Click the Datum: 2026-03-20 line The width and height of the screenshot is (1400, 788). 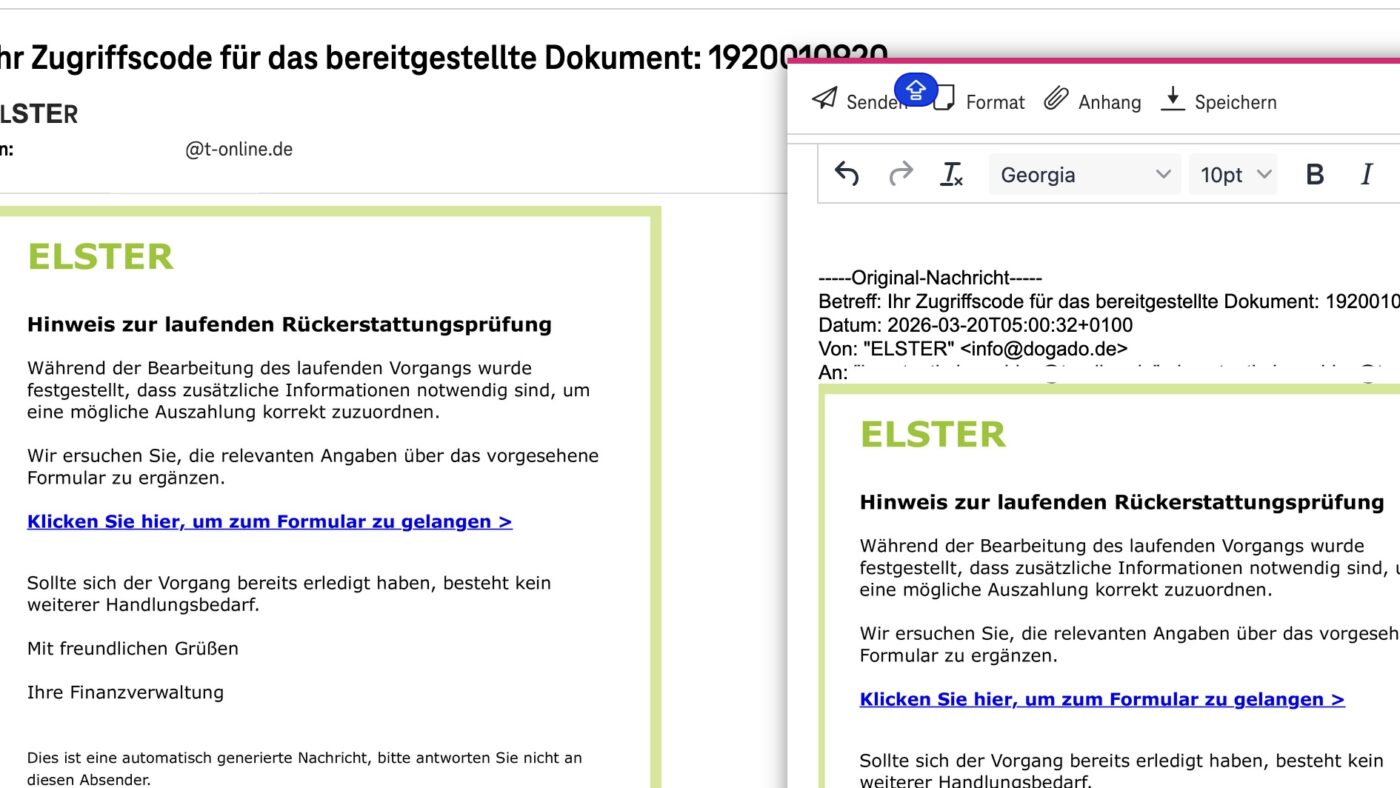click(975, 325)
